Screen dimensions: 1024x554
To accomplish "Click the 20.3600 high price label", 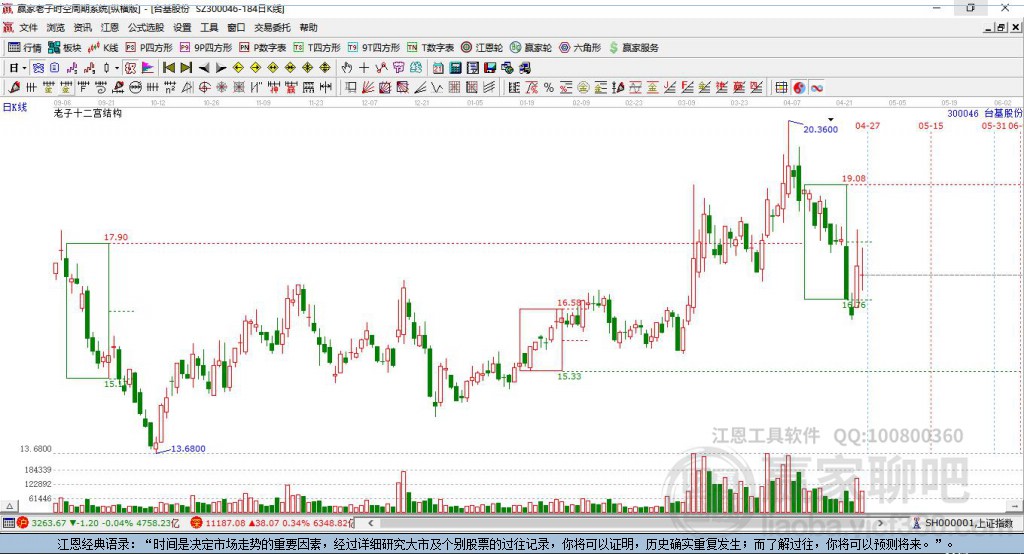I will point(820,129).
